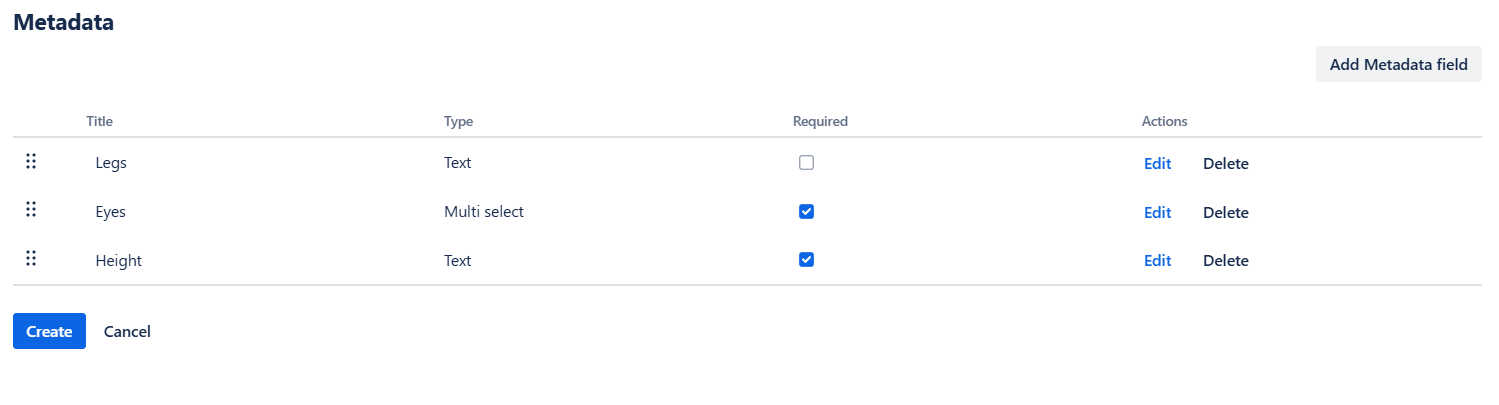Screen dimensions: 1499x405
Task: Edit the Eyes metadata field
Action: tap(1157, 212)
